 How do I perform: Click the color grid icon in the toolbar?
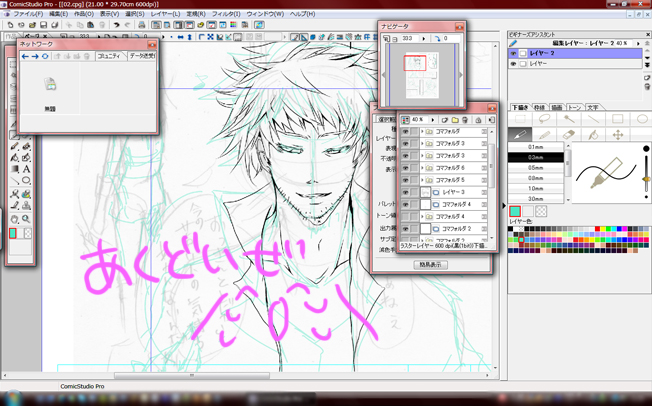coord(233,25)
